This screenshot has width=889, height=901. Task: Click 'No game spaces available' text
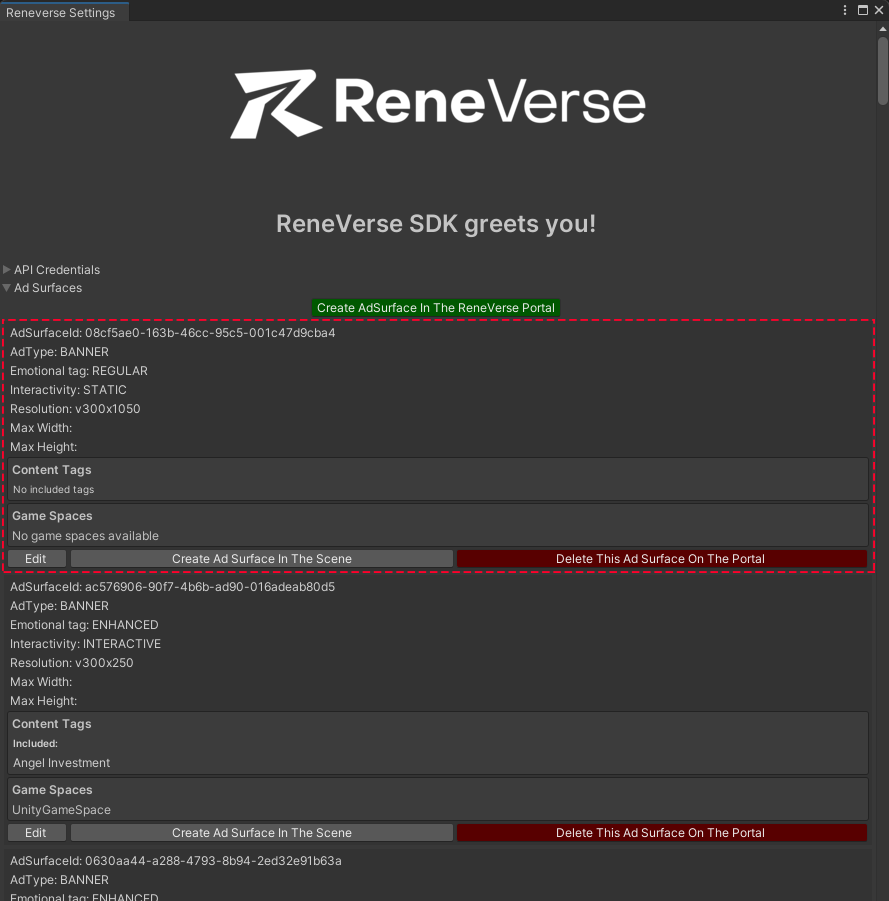pos(85,536)
